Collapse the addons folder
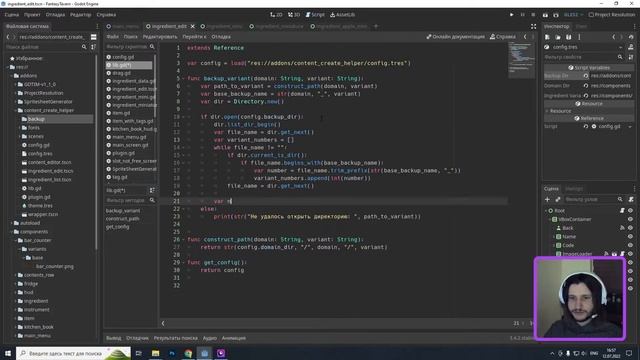640x360 pixels. pos(11,76)
